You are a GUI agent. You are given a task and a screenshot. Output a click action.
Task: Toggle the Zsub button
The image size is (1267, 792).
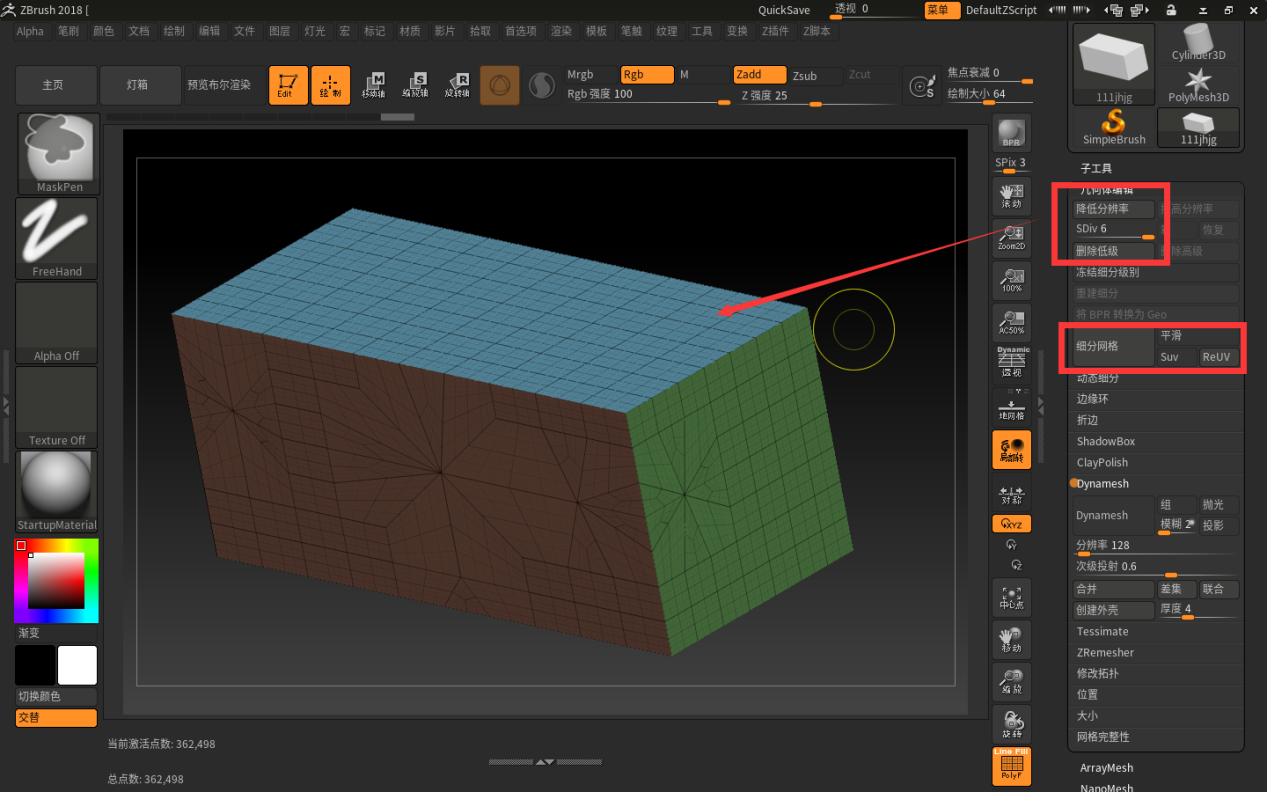tap(817, 76)
